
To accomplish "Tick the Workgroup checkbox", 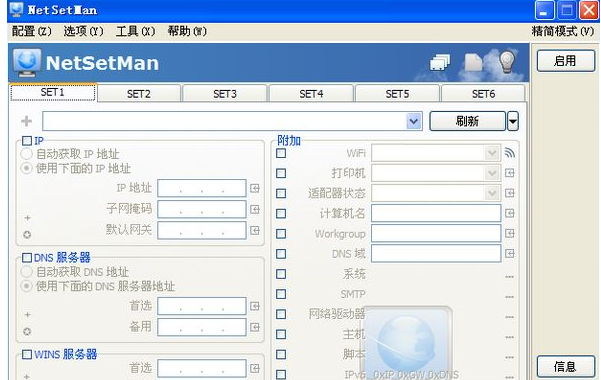I will pos(281,234).
